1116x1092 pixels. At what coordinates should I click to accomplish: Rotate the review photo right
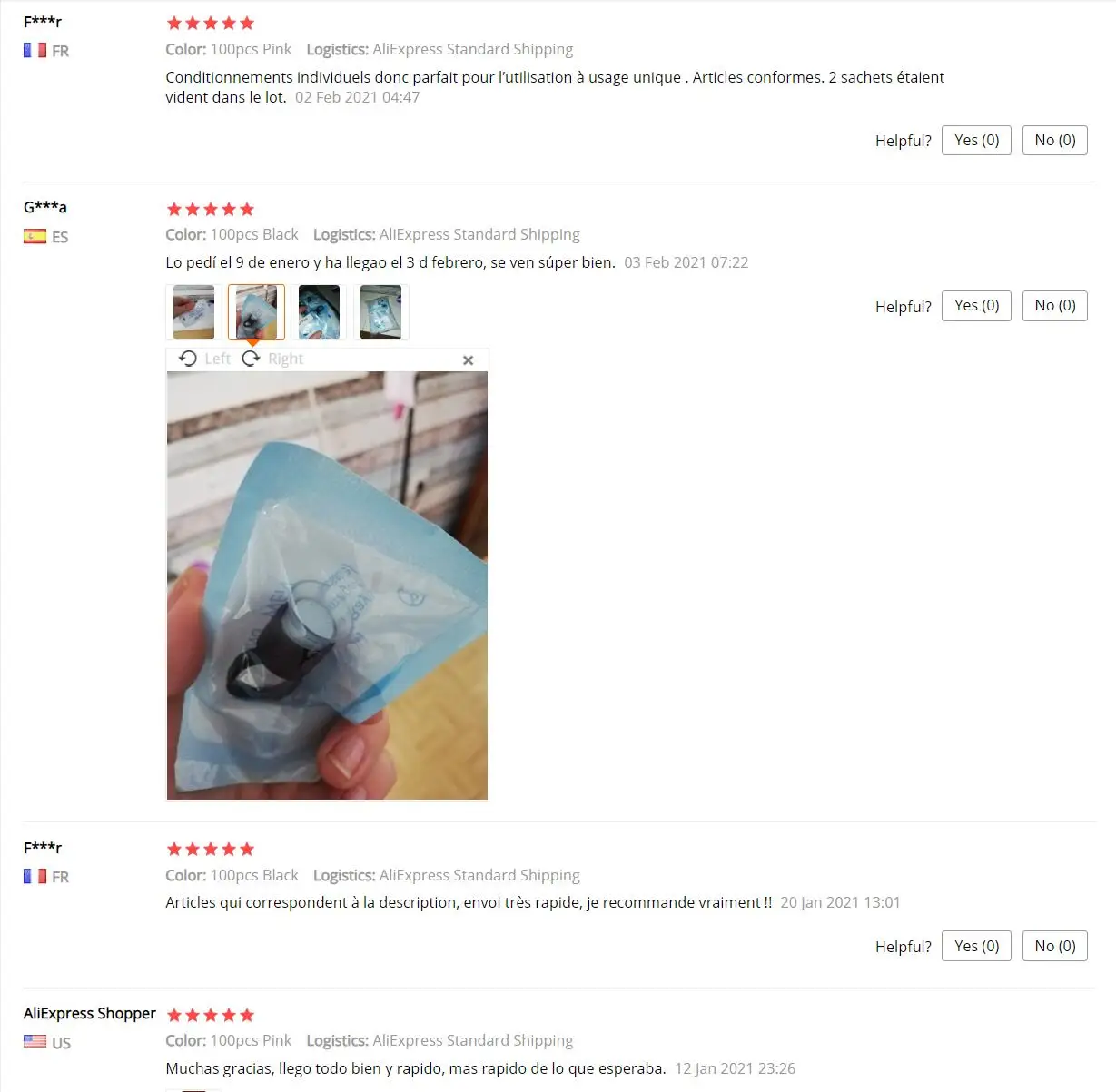[x=272, y=359]
